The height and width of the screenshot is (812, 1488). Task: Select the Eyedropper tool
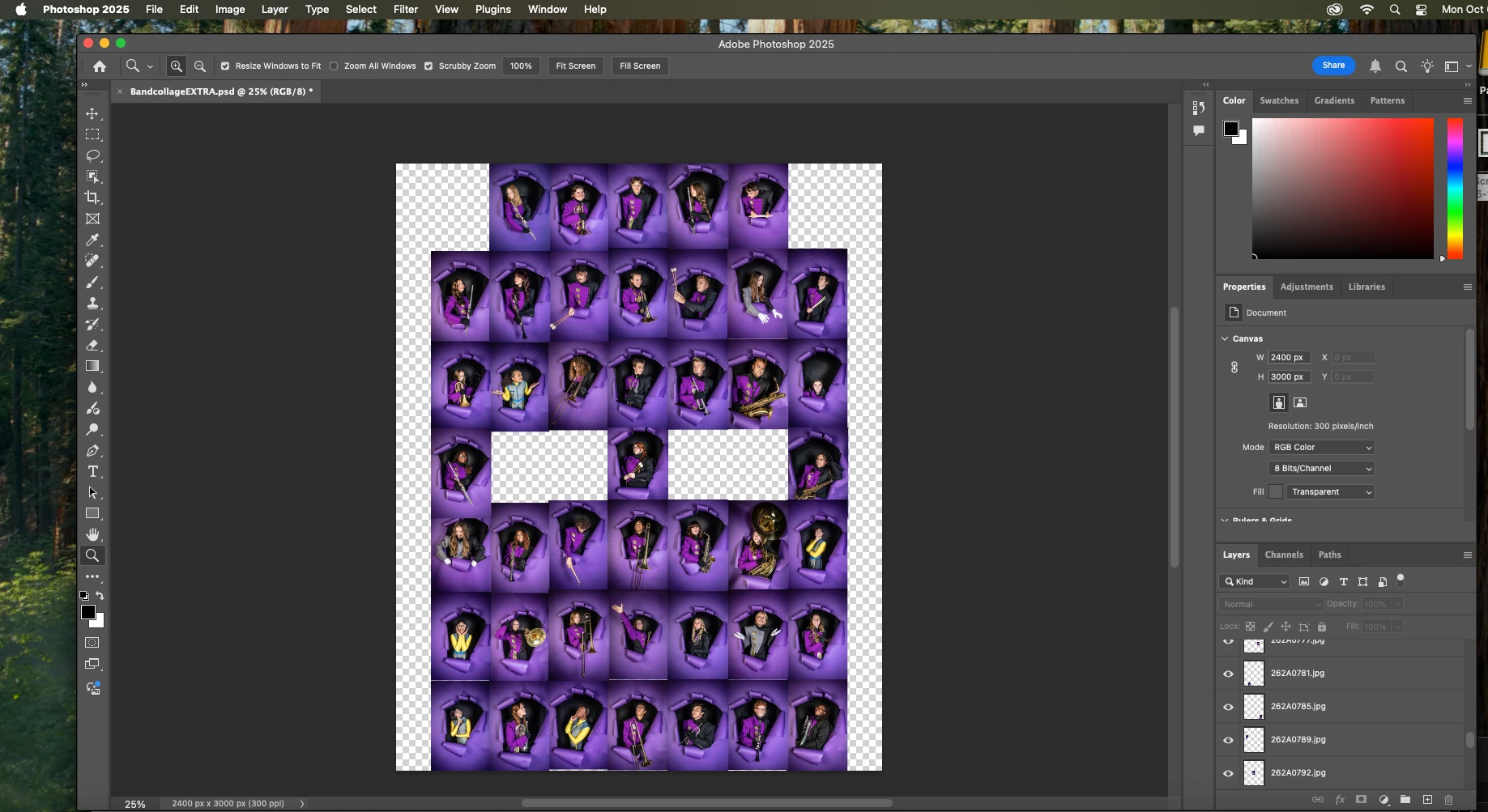tap(92, 240)
